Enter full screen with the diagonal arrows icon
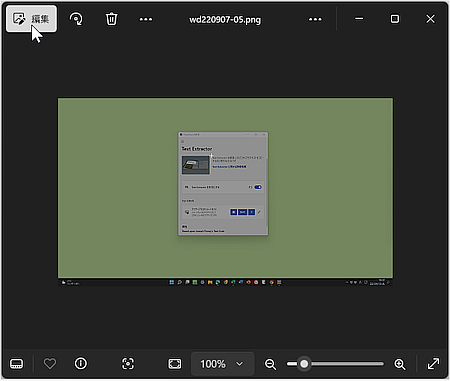This screenshot has height=381, width=450. pyautogui.click(x=433, y=363)
